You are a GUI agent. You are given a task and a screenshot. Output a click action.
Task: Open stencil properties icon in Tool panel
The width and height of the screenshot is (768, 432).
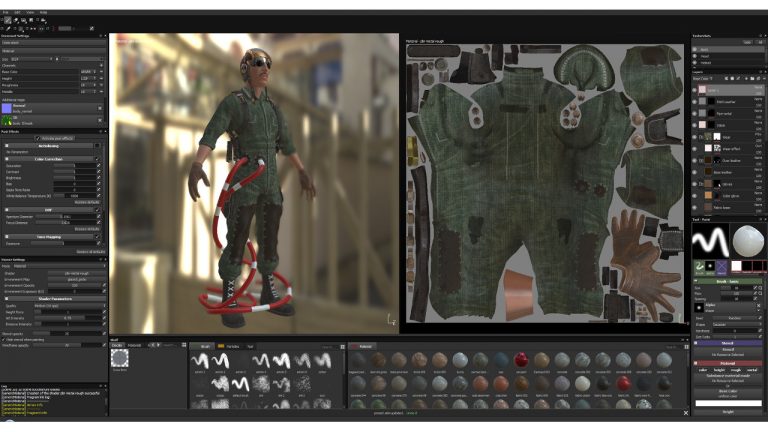721,267
